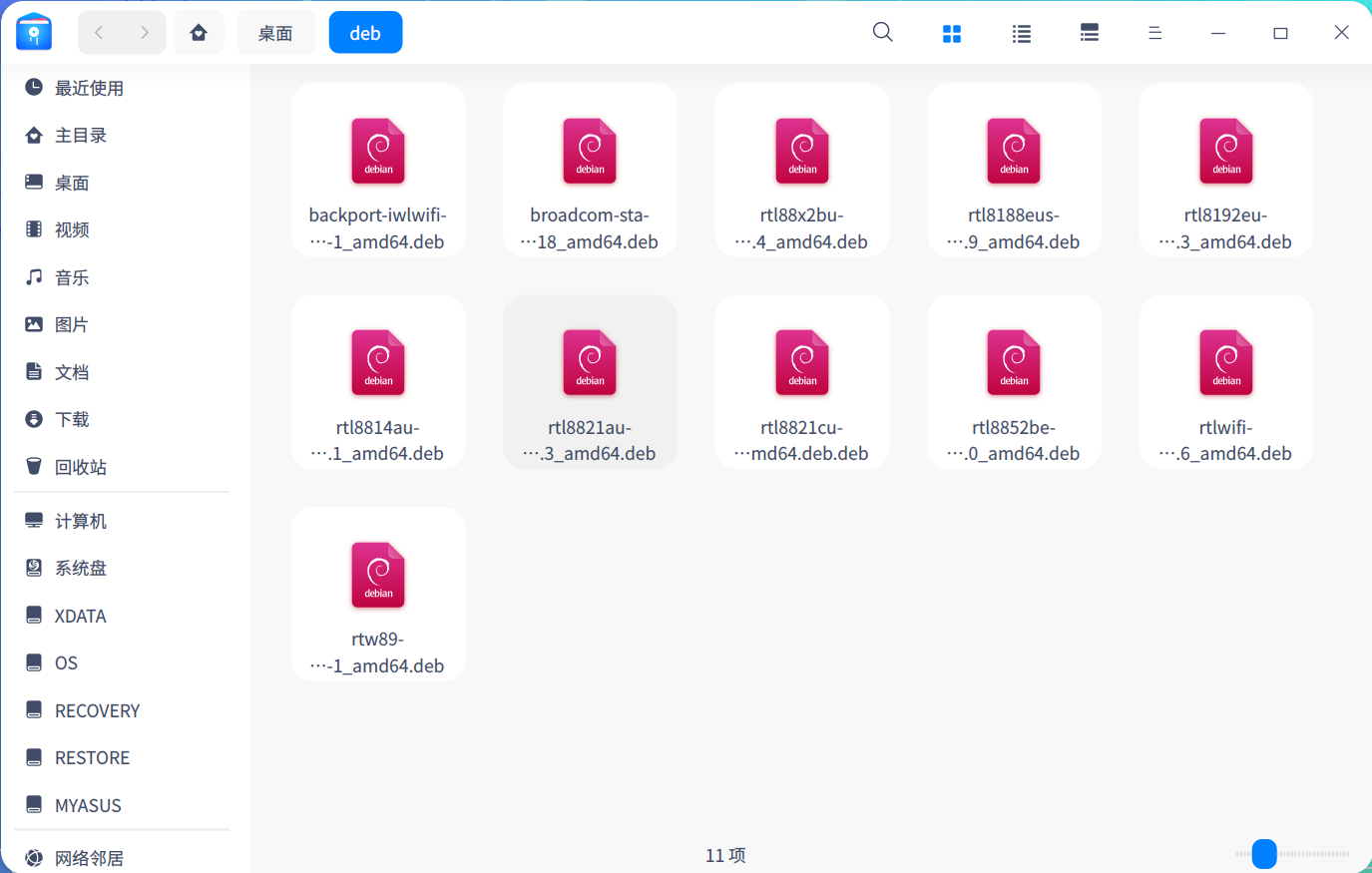Open the search function
Viewport: 1372px width, 873px height.
tap(882, 32)
